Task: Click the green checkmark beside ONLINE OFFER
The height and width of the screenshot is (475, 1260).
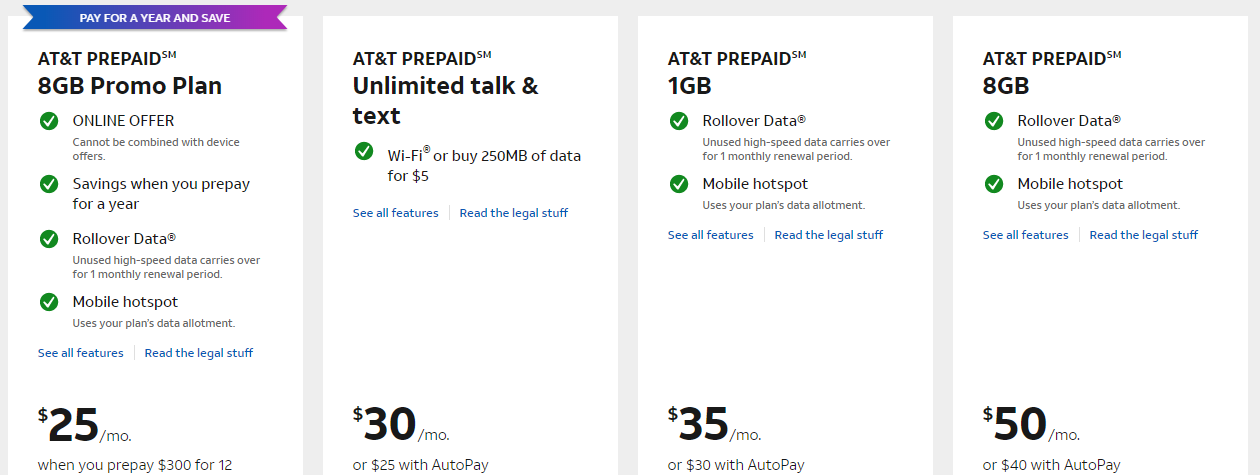Action: point(48,121)
